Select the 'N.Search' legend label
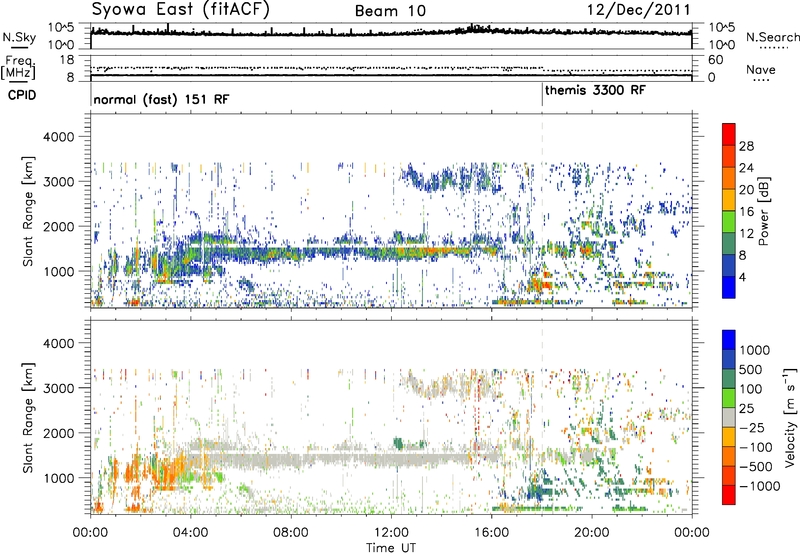The image size is (800, 554). [x=772, y=37]
